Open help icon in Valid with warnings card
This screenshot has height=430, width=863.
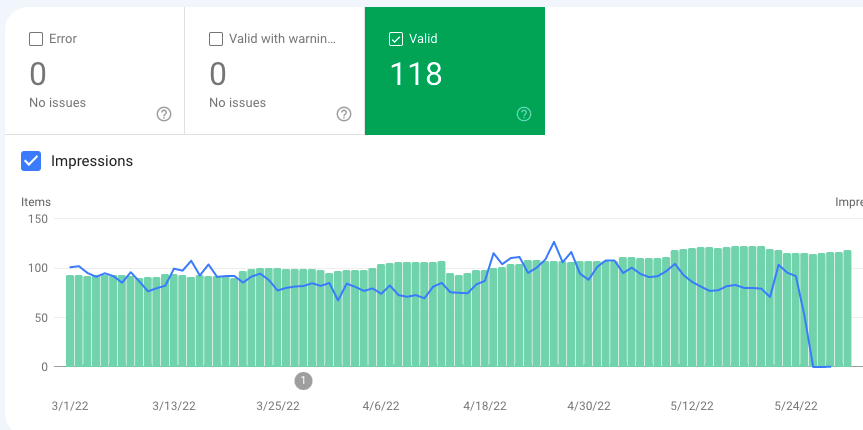pyautogui.click(x=344, y=114)
